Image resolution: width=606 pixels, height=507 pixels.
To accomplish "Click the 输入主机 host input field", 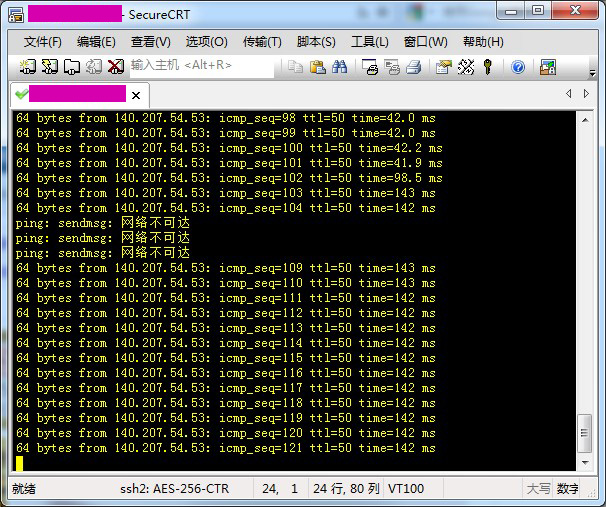I will [x=202, y=66].
